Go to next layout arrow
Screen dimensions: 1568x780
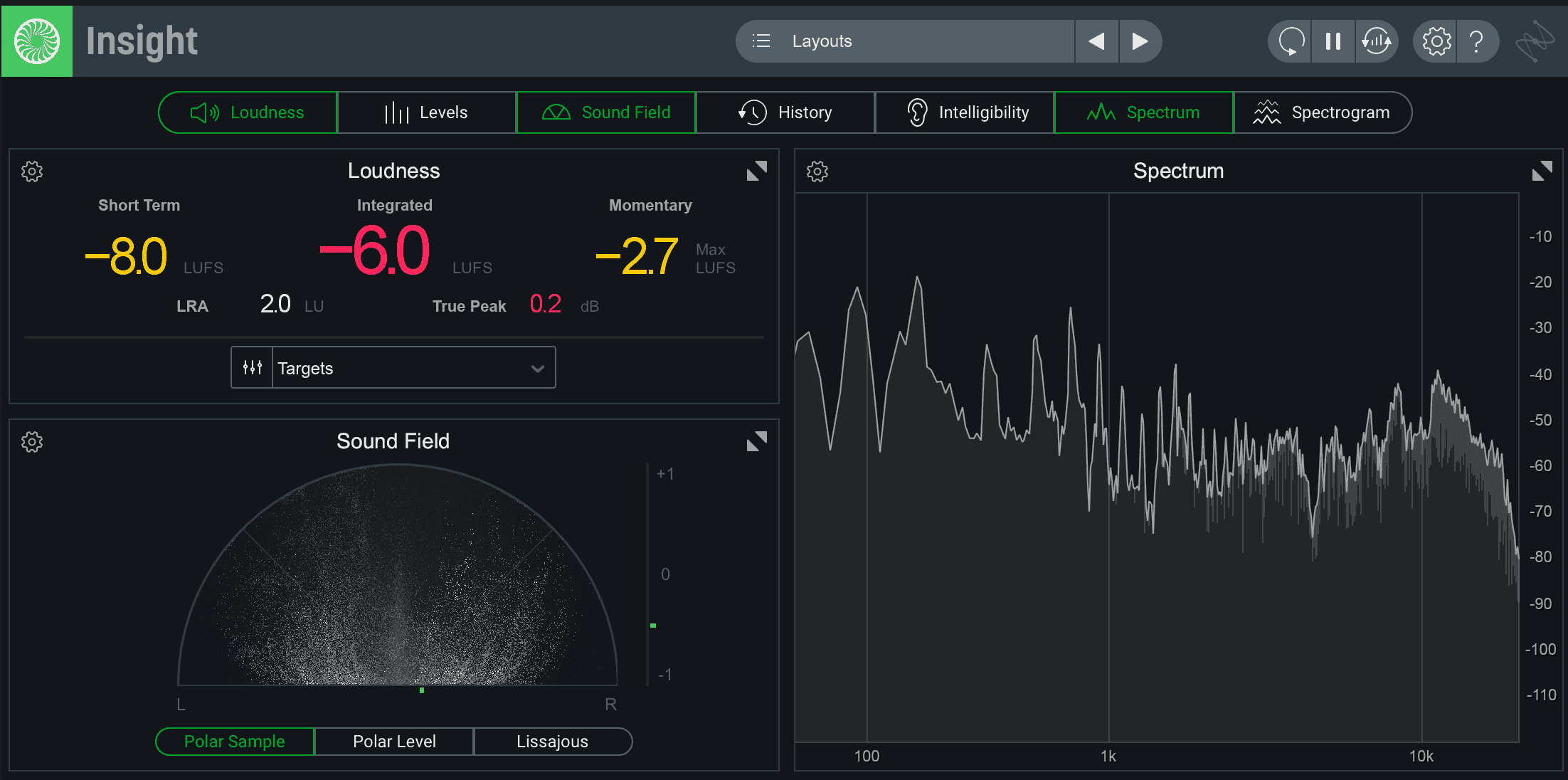point(1140,41)
